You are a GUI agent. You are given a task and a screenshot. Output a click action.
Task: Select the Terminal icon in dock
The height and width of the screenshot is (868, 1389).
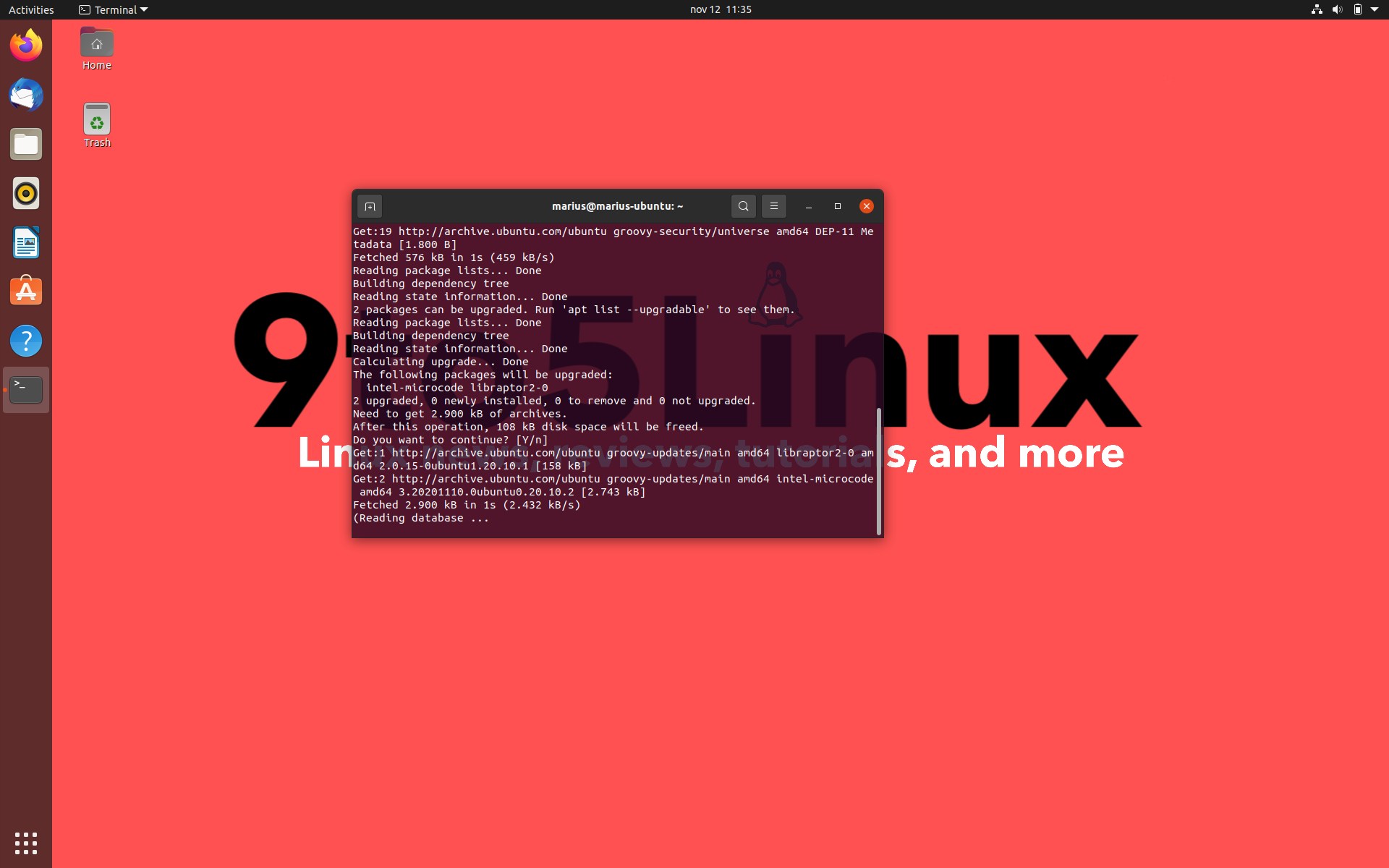26,390
